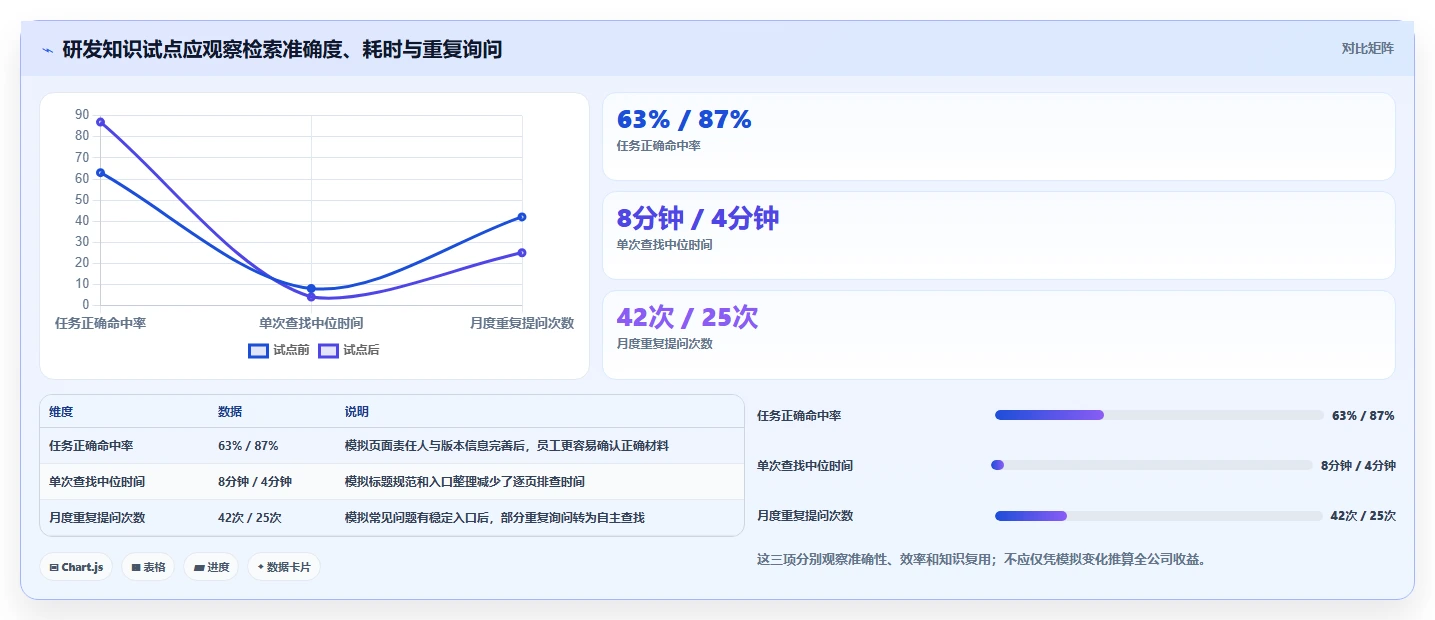The width and height of the screenshot is (1435, 620).
Task: Click the 数据卡片 tag chip
Action: click(x=284, y=567)
